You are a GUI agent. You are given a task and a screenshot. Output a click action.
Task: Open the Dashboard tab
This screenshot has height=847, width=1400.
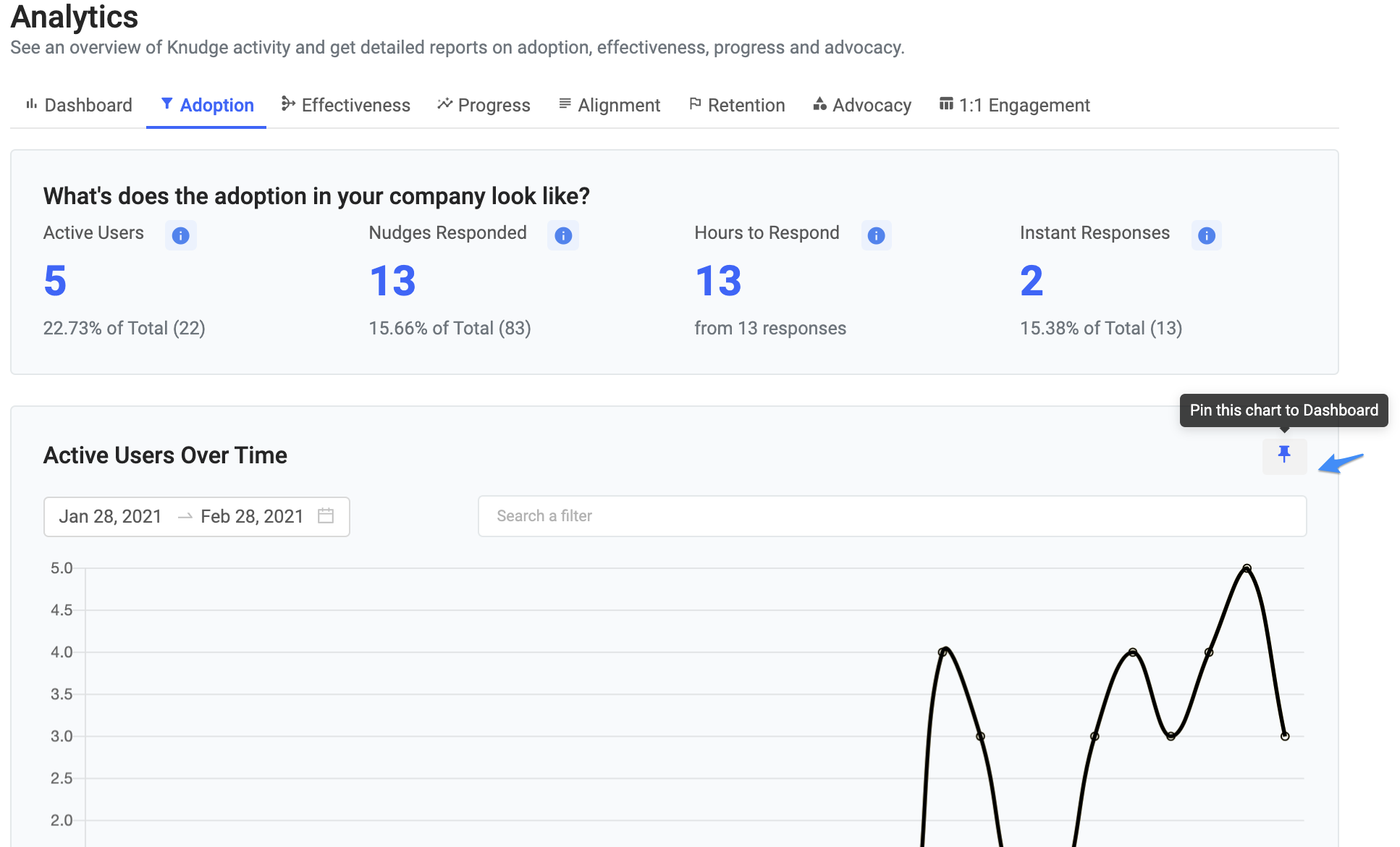click(79, 106)
